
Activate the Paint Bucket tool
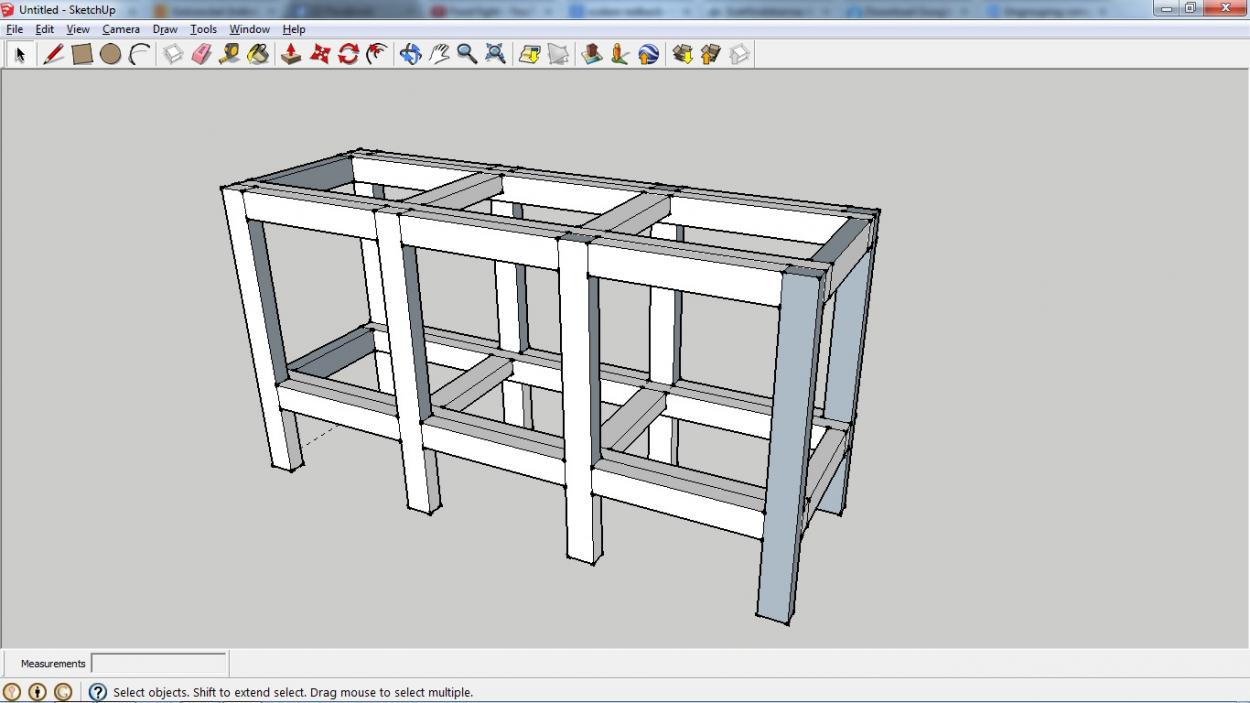click(258, 54)
